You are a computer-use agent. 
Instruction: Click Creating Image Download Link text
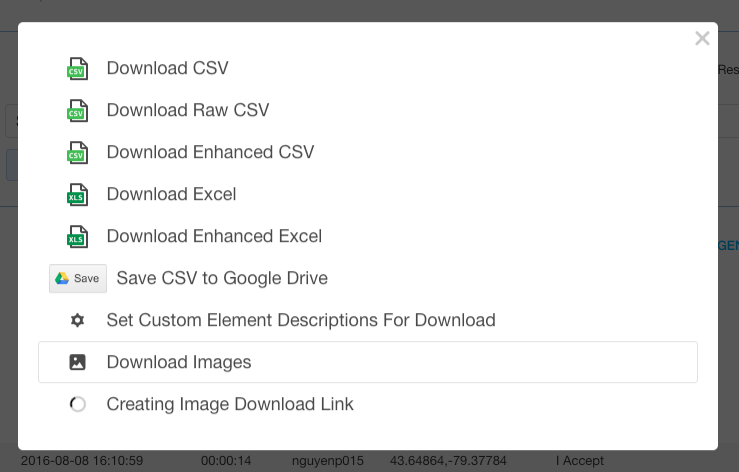coord(230,404)
